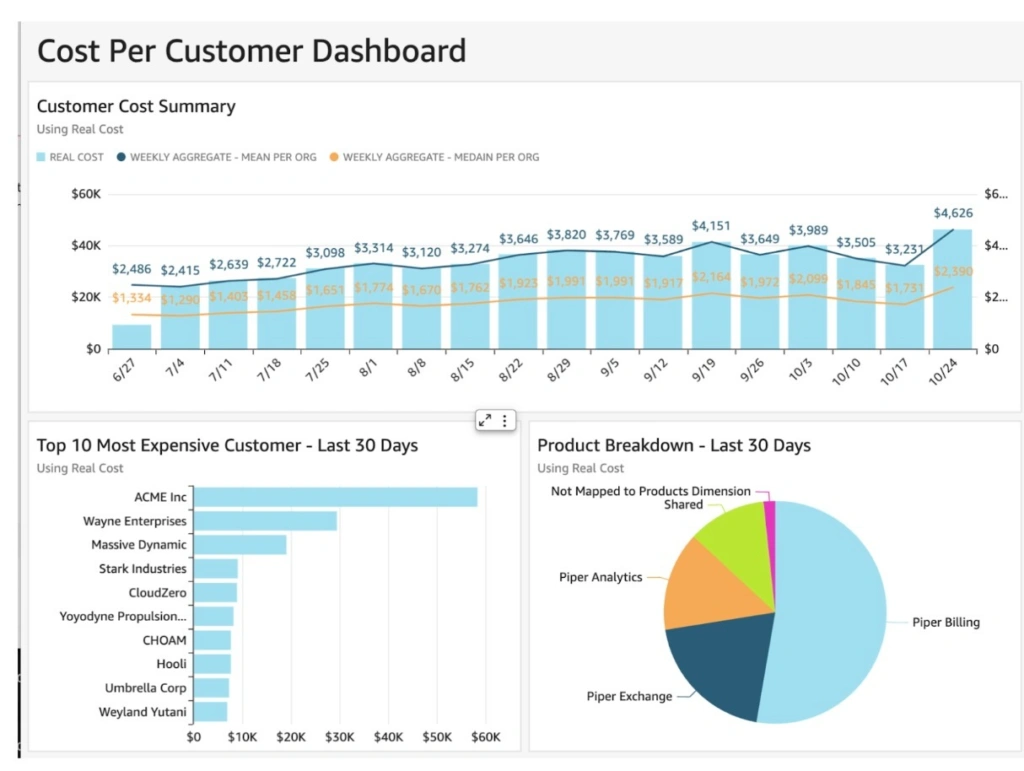The image size is (1024, 771).
Task: Click the Wayne Enterprises bar
Action: [265, 521]
